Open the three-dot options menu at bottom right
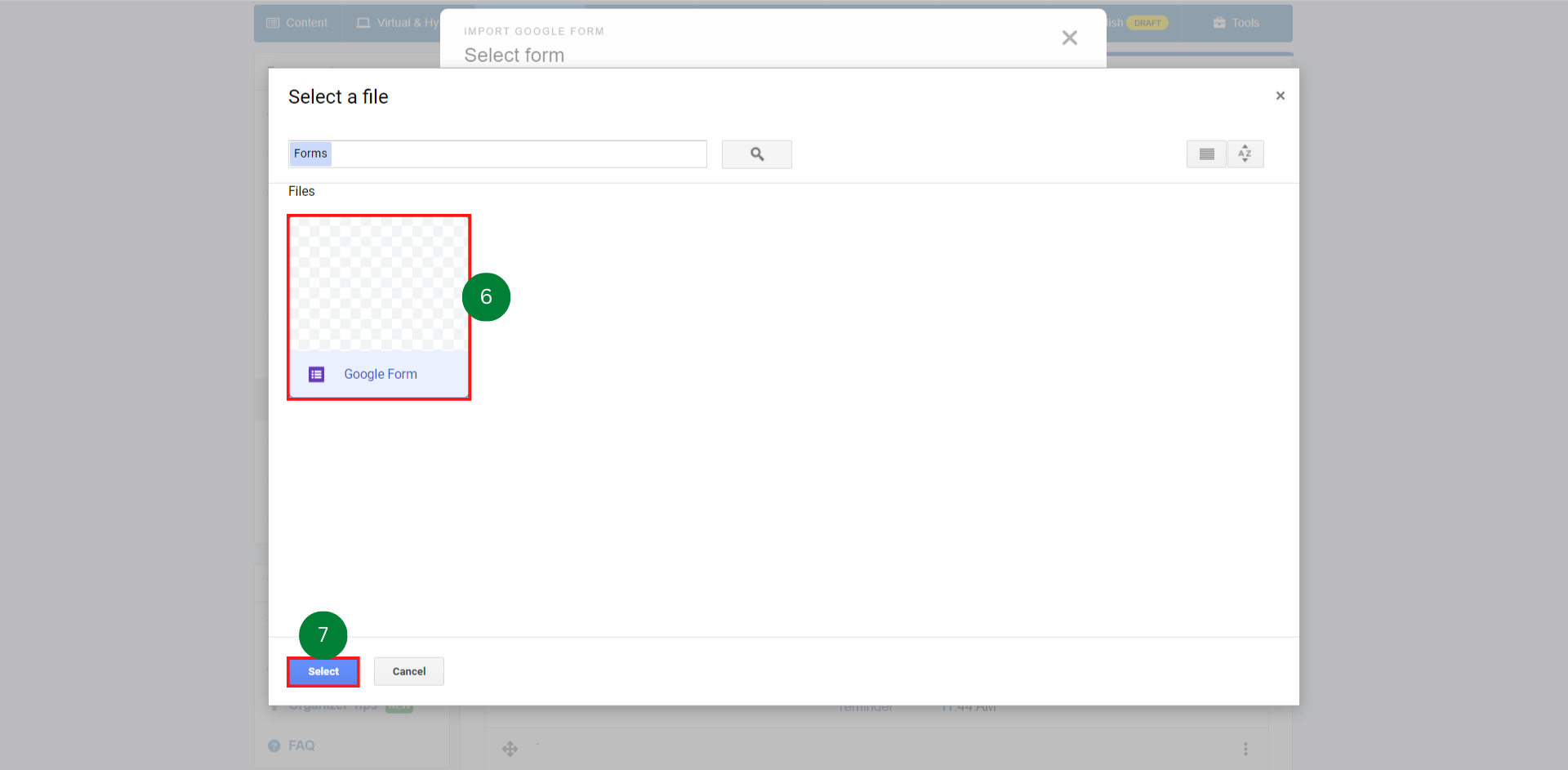The height and width of the screenshot is (770, 1568). pyautogui.click(x=1245, y=748)
